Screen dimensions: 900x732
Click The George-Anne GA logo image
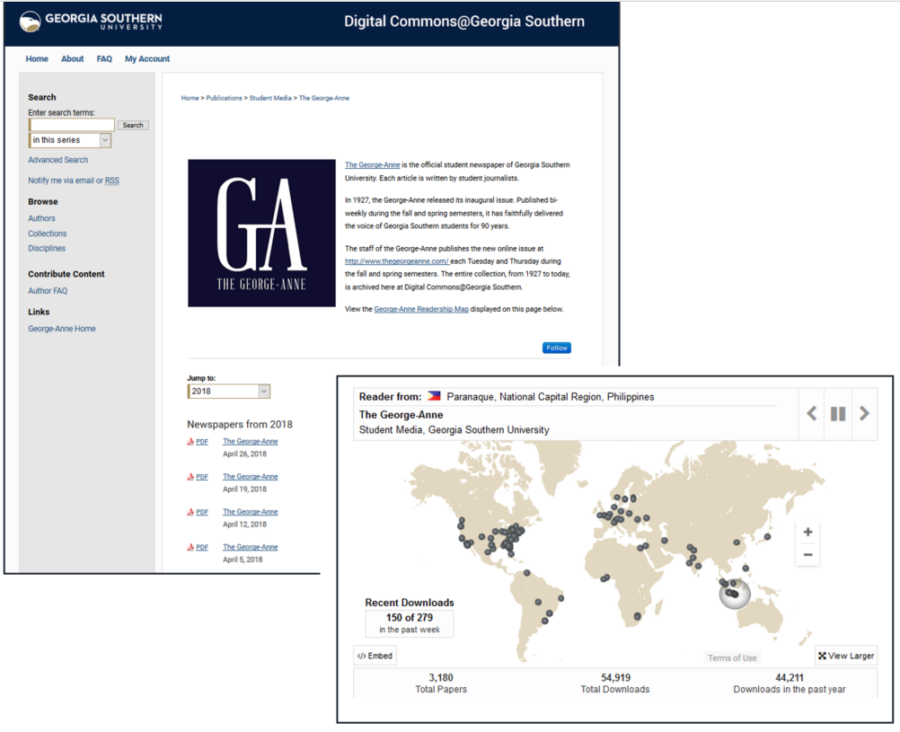(x=262, y=233)
